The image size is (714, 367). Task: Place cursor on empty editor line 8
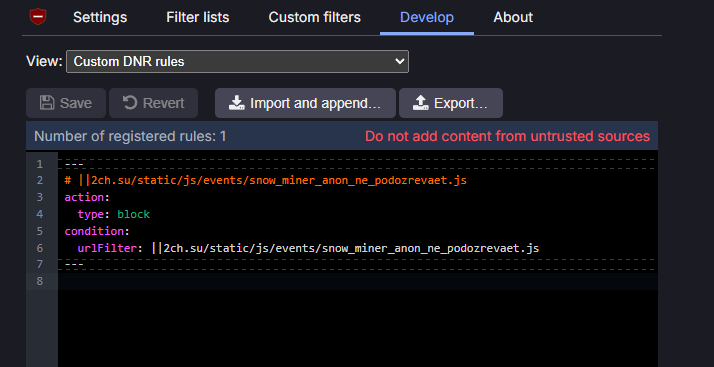point(358,281)
